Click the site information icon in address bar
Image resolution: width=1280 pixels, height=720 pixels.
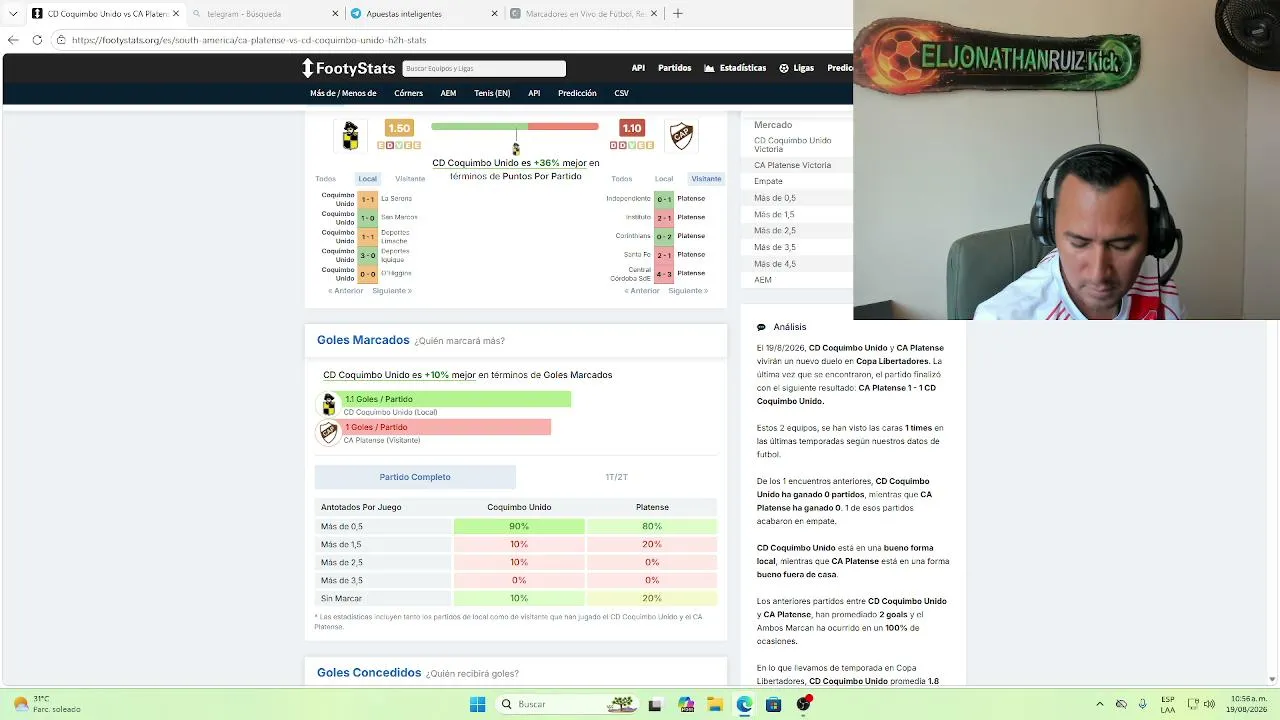pyautogui.click(x=61, y=40)
